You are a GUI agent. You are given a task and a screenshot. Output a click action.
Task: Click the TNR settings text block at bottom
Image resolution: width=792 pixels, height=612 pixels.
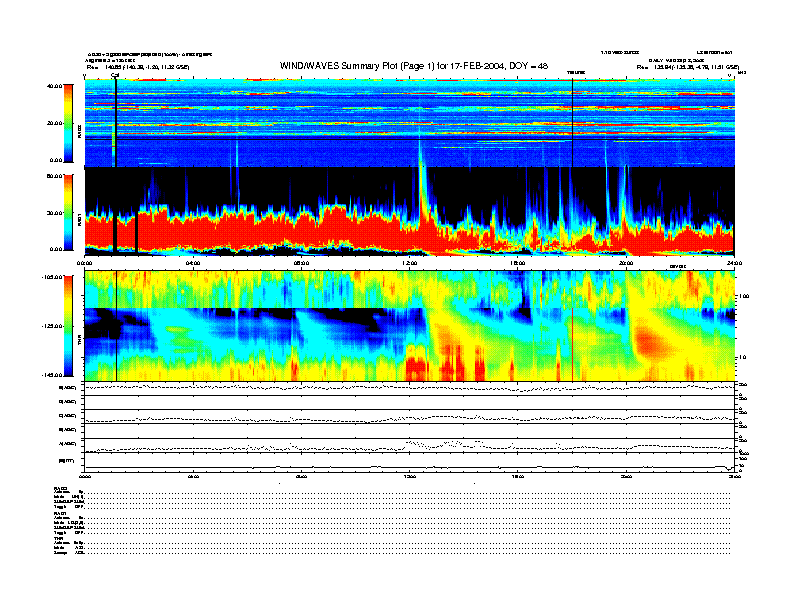(x=68, y=546)
